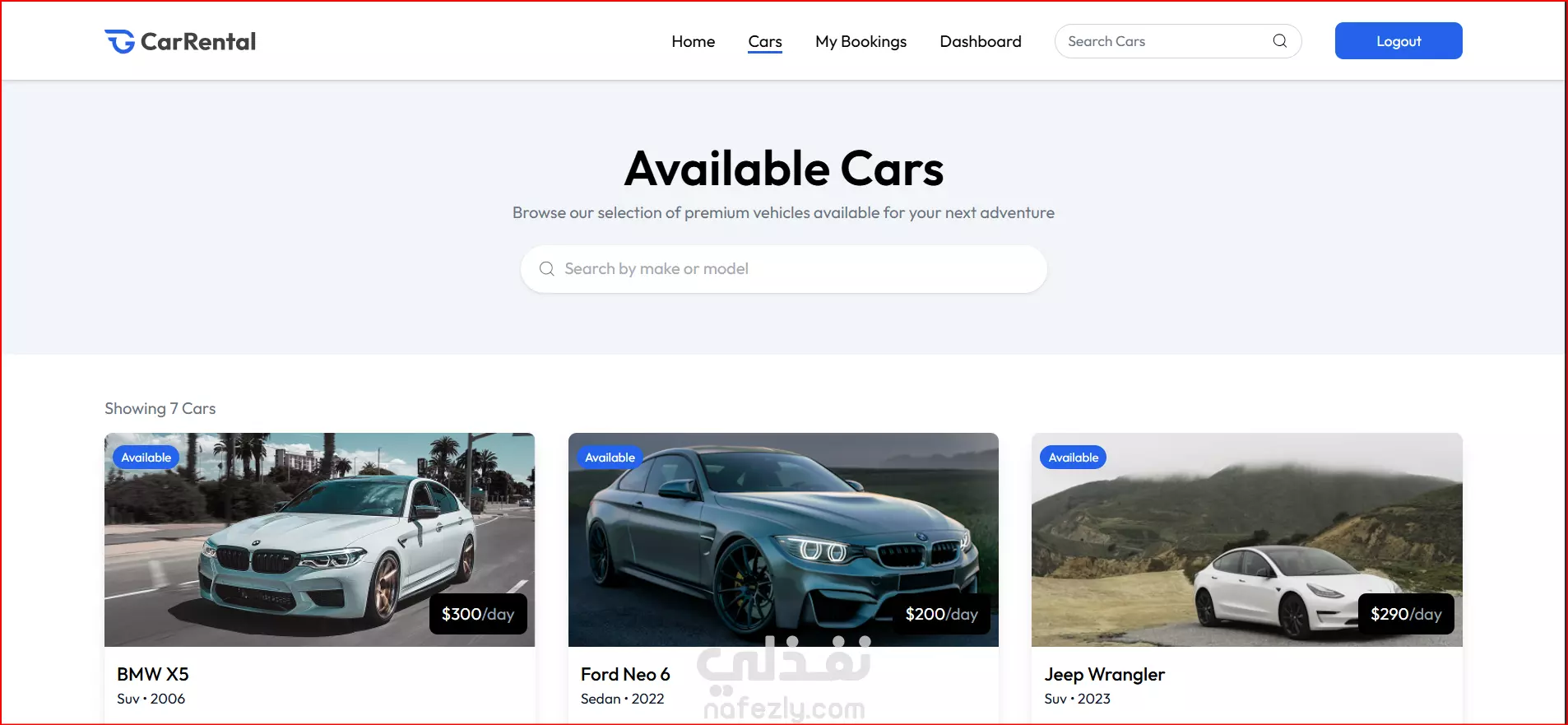
Task: Click the CarRental logo icon
Action: 119,41
